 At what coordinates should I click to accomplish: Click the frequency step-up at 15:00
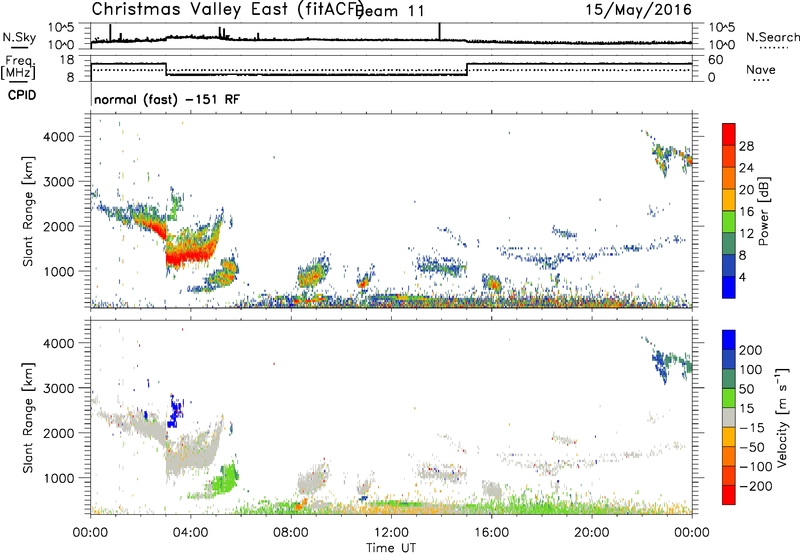(467, 69)
